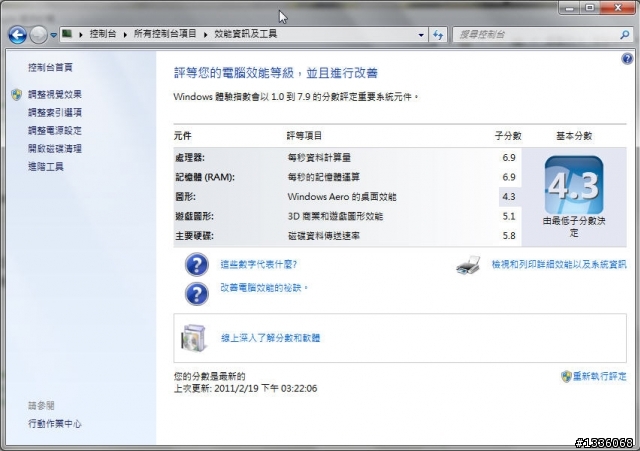Open 調整電源設定 link

point(55,131)
